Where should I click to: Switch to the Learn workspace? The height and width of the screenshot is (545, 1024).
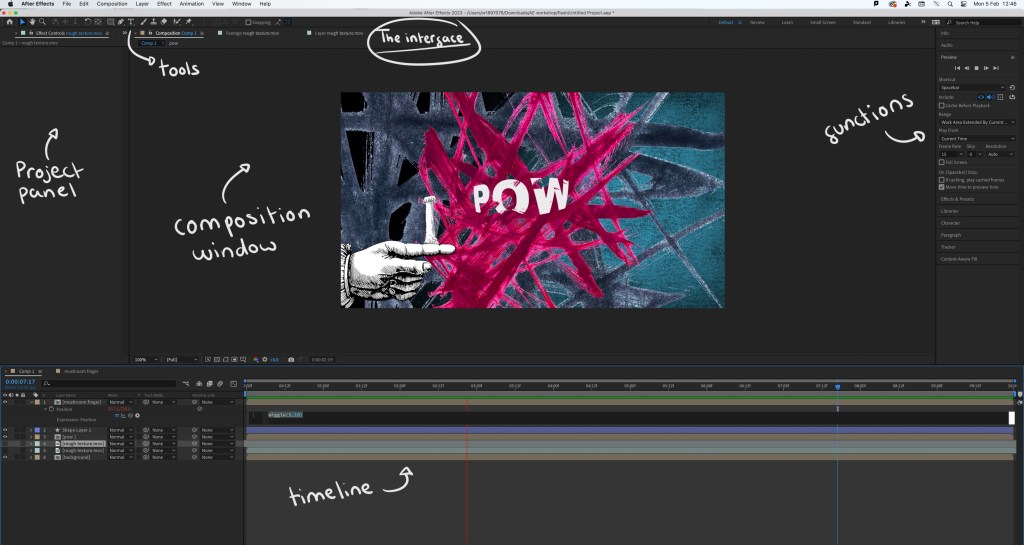787,21
